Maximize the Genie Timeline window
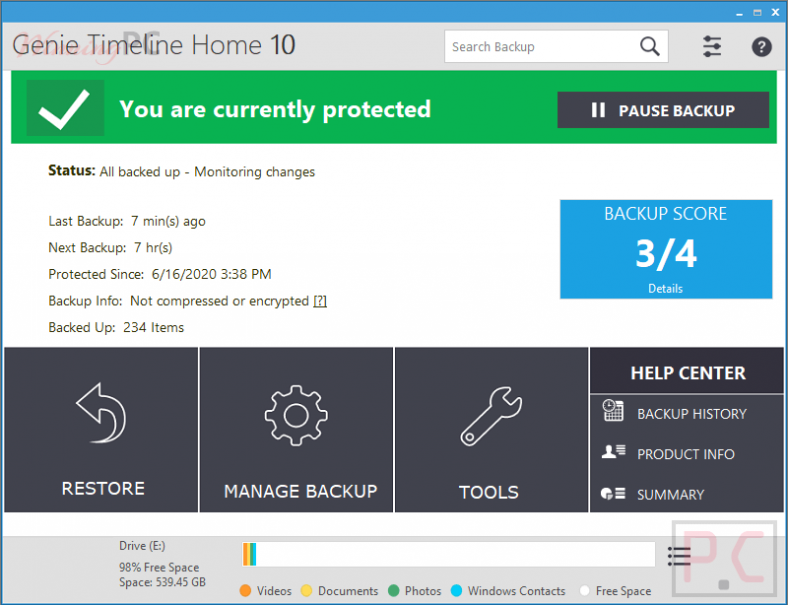 click(x=757, y=13)
